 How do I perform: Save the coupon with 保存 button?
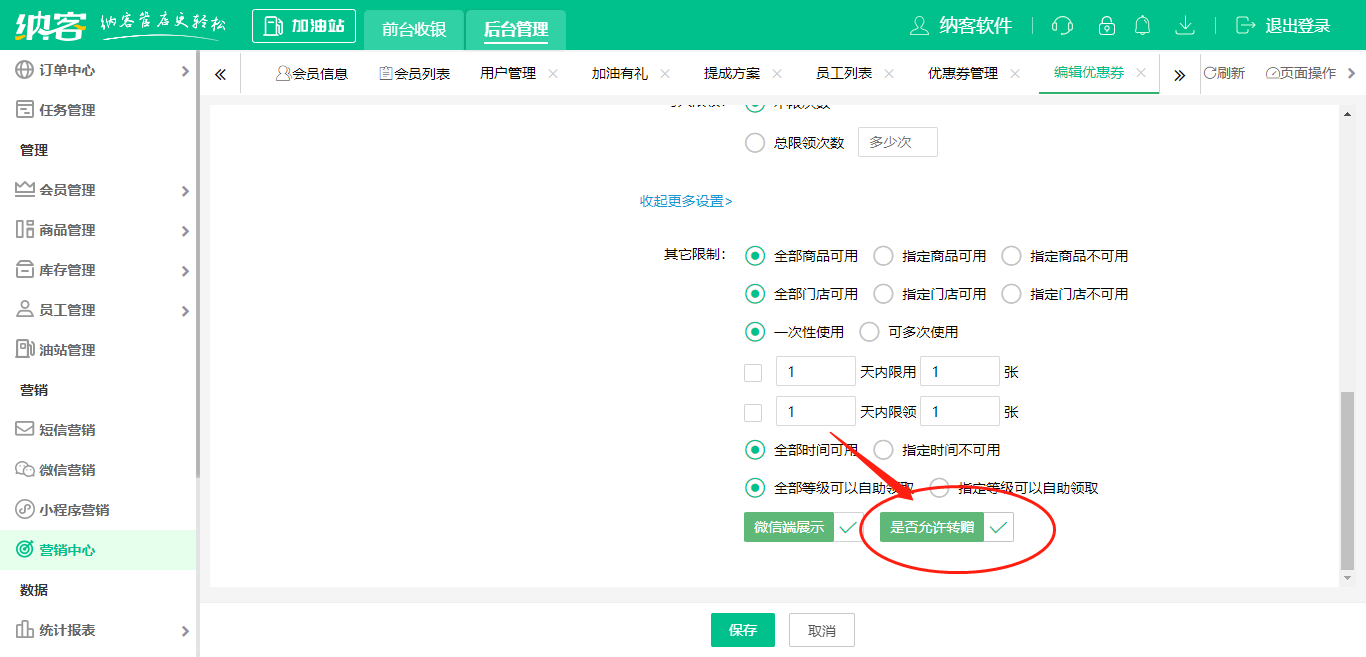tap(742, 630)
